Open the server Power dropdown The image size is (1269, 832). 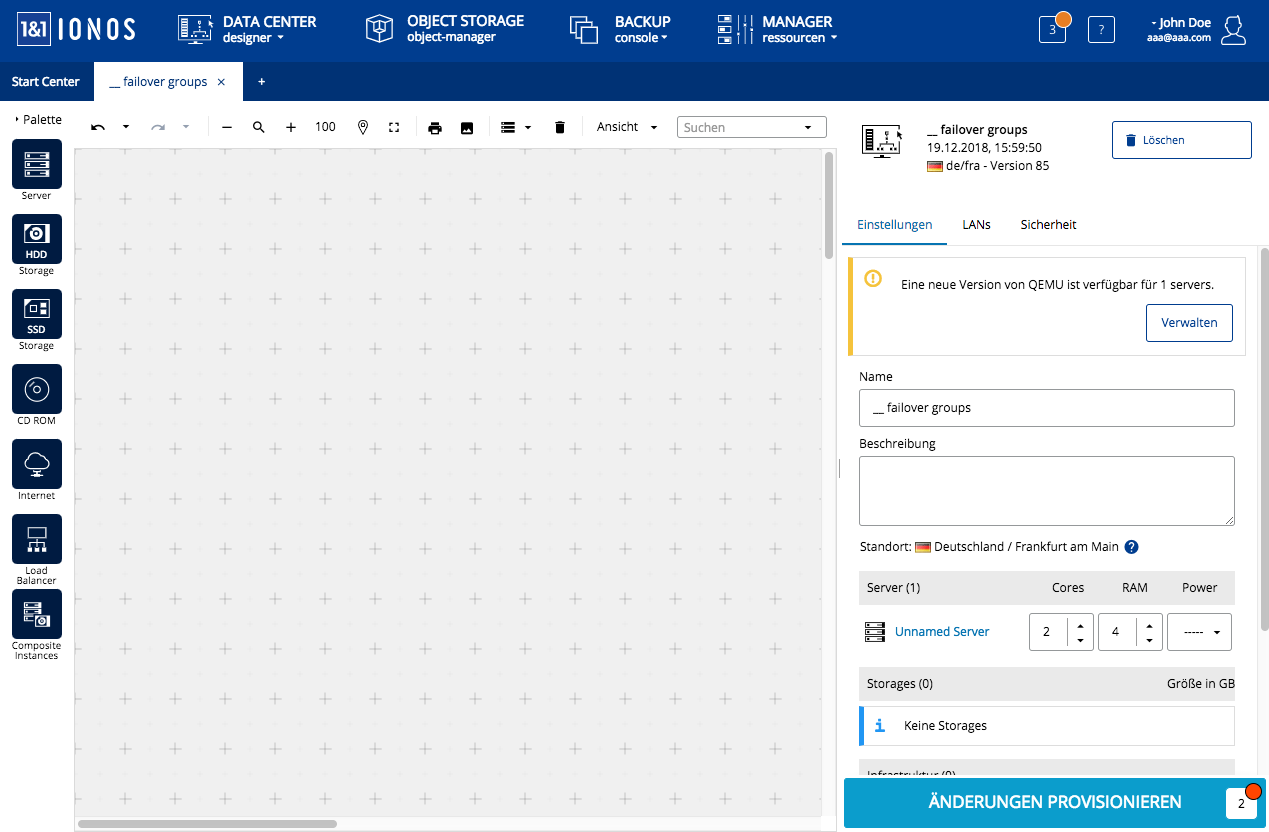click(1199, 632)
